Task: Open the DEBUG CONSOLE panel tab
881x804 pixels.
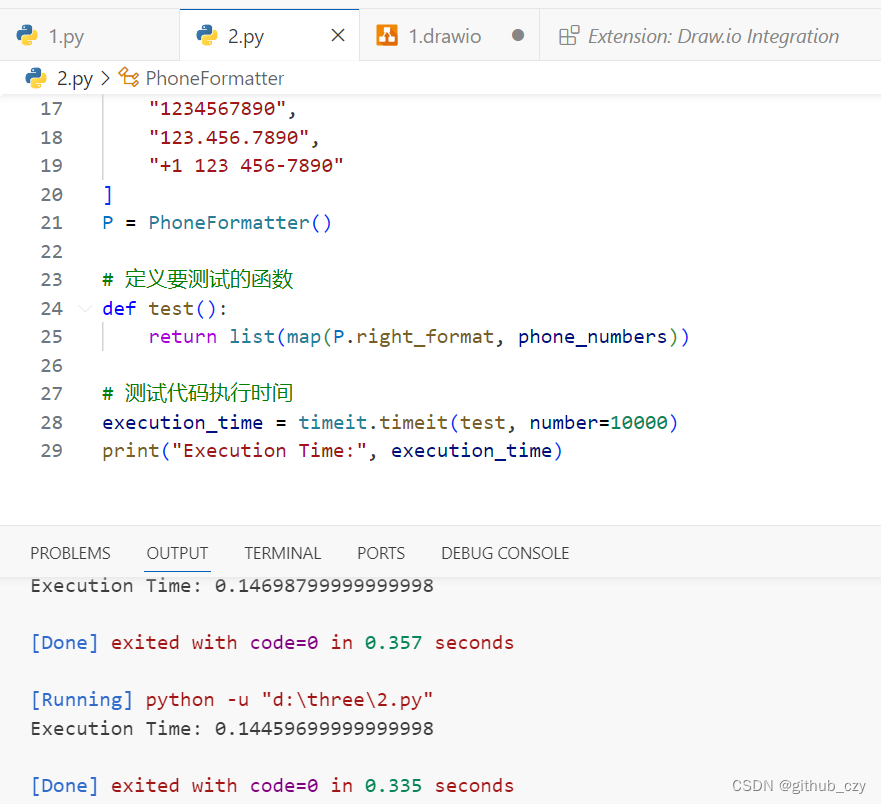Action: pyautogui.click(x=505, y=553)
